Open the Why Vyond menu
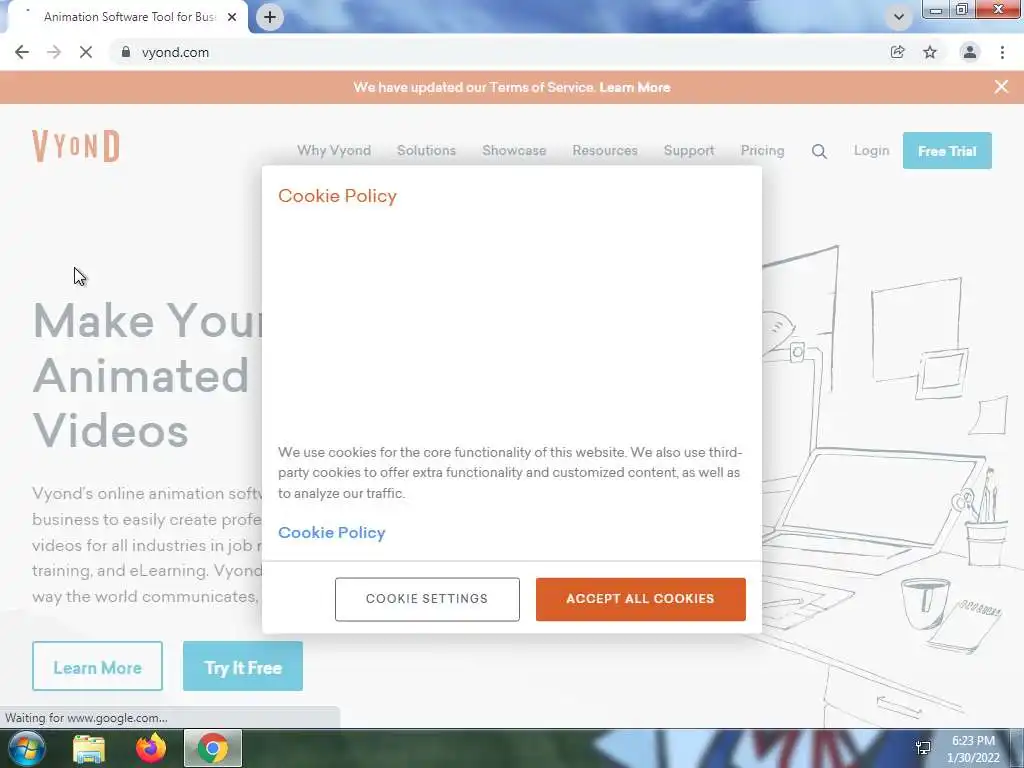This screenshot has height=768, width=1024. (x=334, y=150)
